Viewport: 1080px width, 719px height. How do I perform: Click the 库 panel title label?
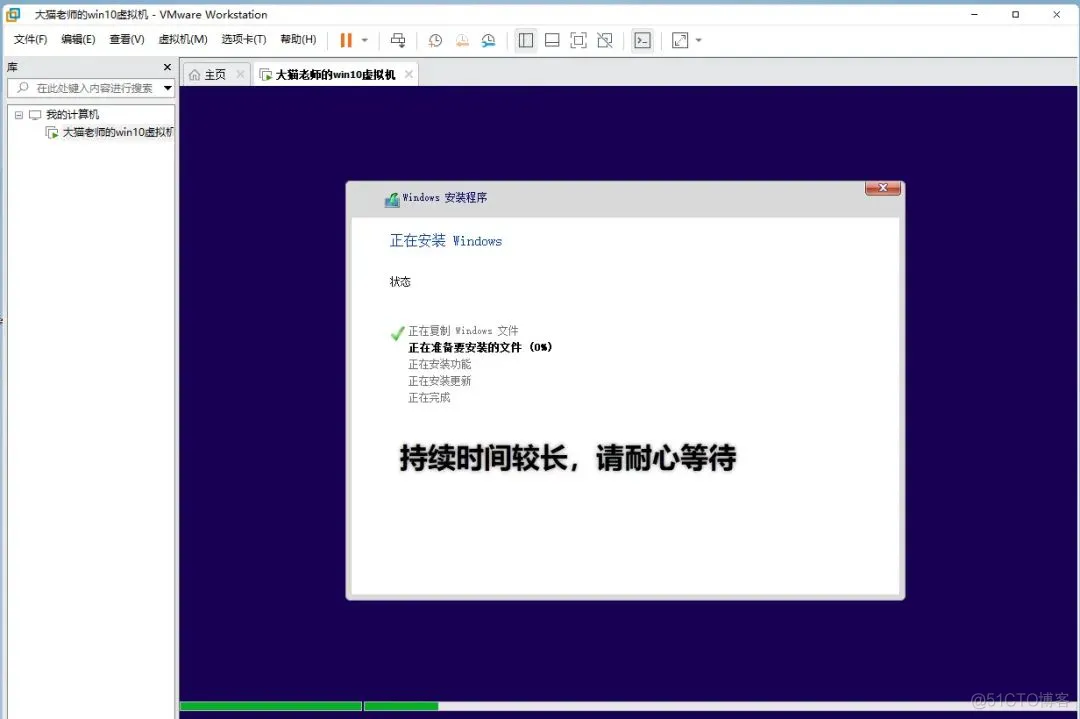tap(12, 67)
